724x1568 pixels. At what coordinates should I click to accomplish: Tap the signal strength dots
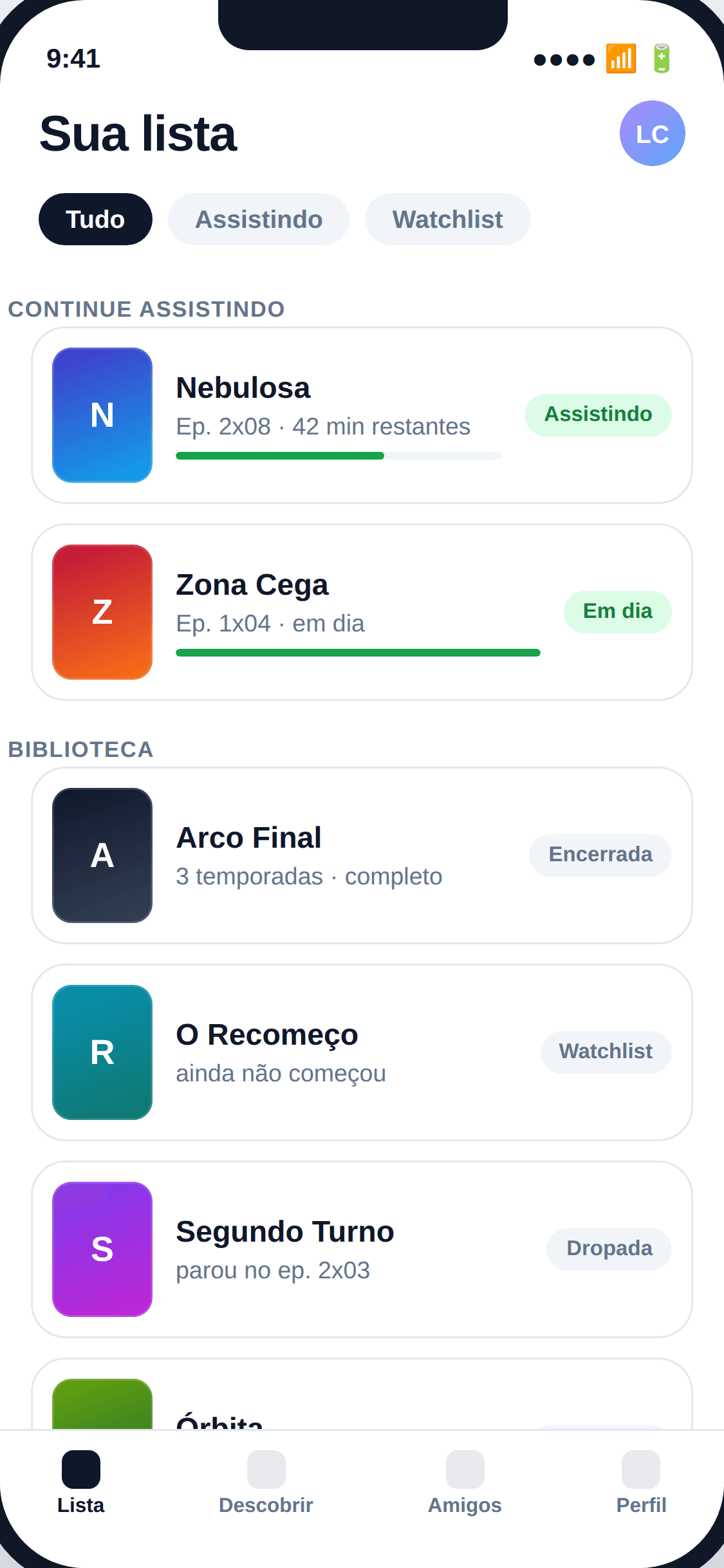564,60
